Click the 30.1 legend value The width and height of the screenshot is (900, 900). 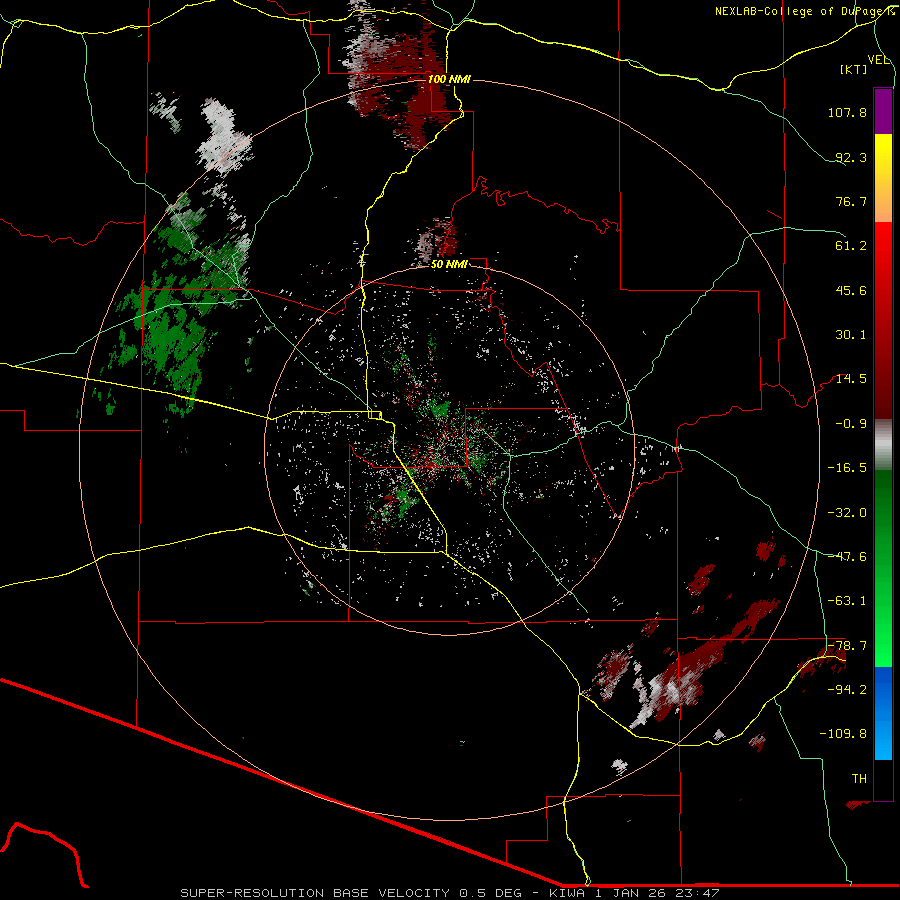click(x=851, y=335)
